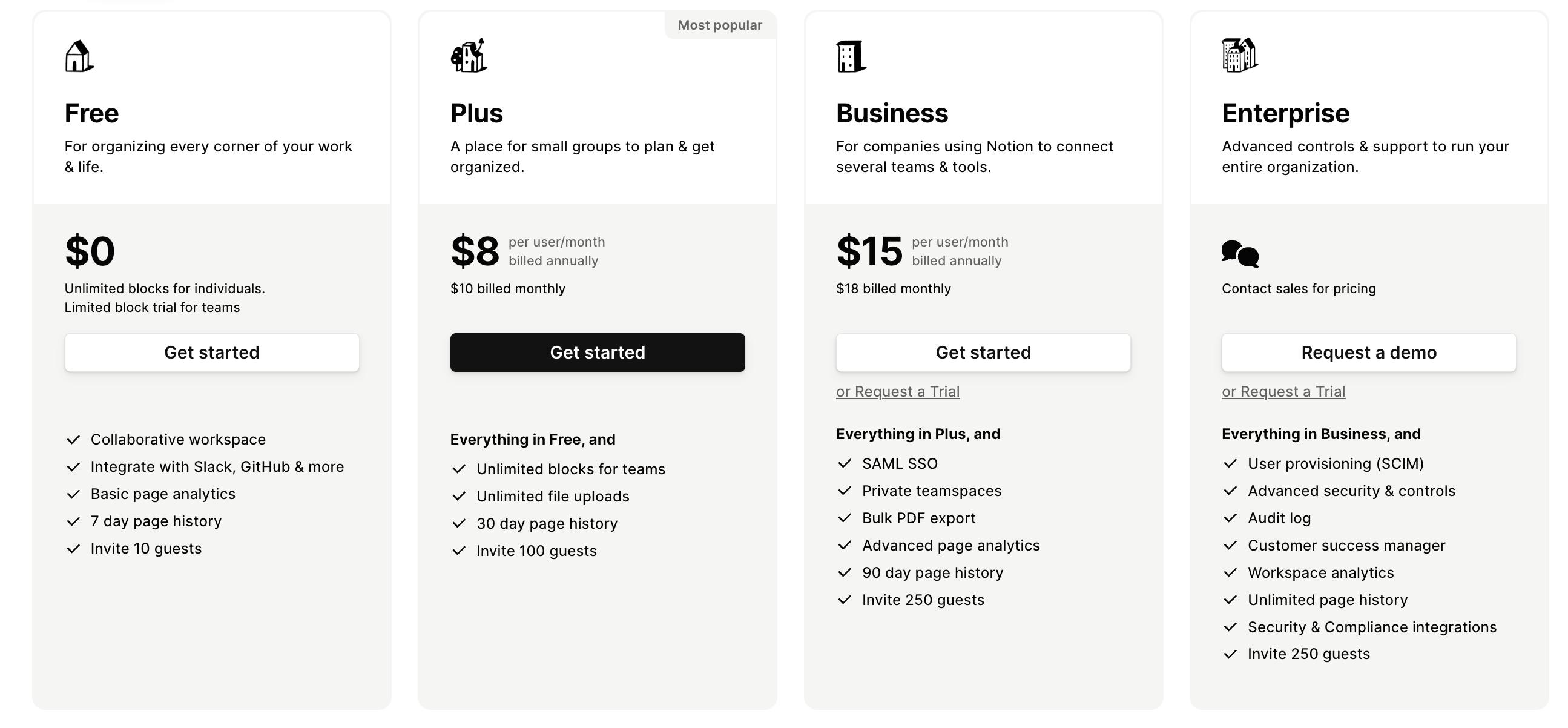This screenshot has width=1568, height=728.
Task: Click the $8 Plus price
Action: (475, 251)
